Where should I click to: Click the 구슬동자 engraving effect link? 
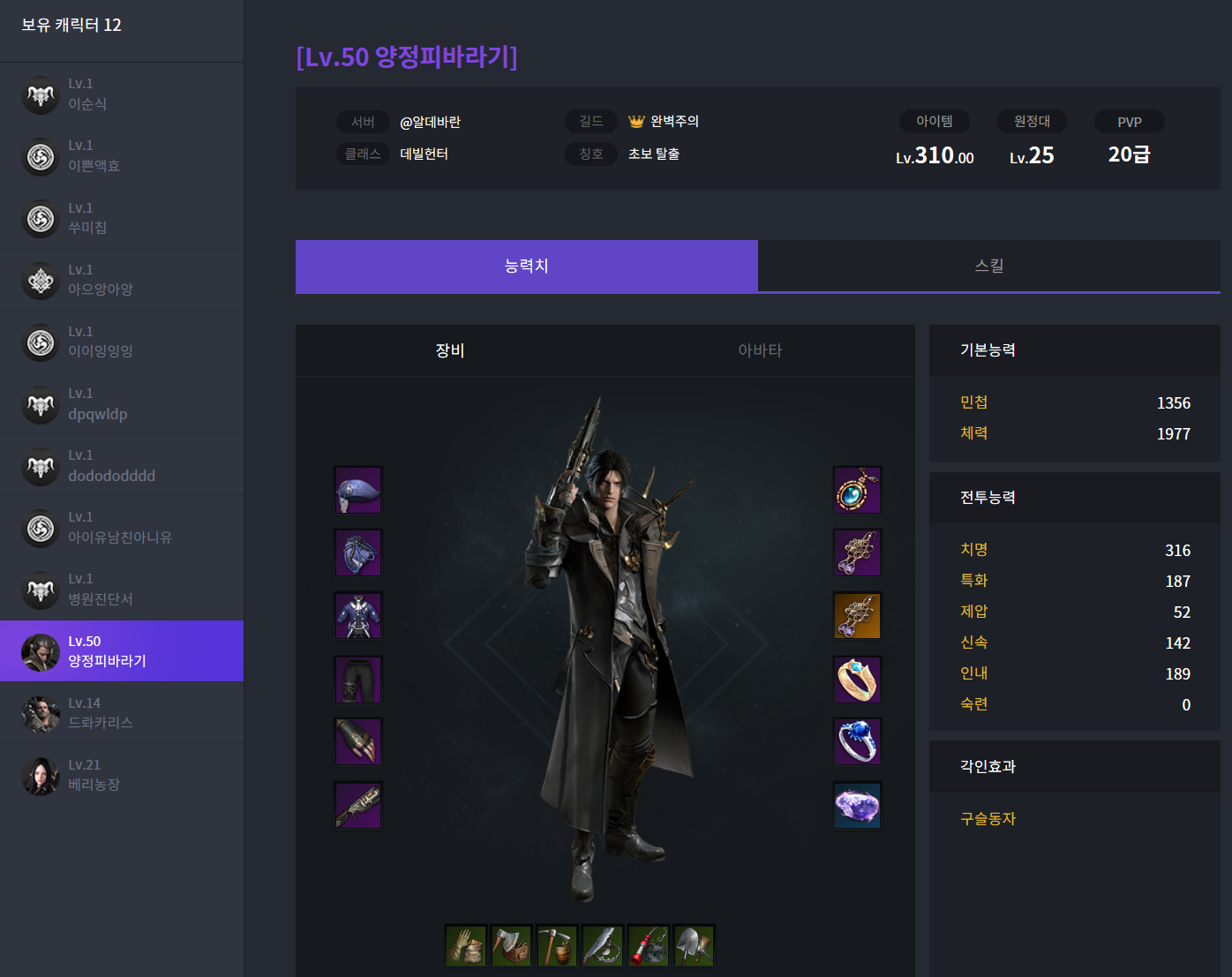(988, 819)
